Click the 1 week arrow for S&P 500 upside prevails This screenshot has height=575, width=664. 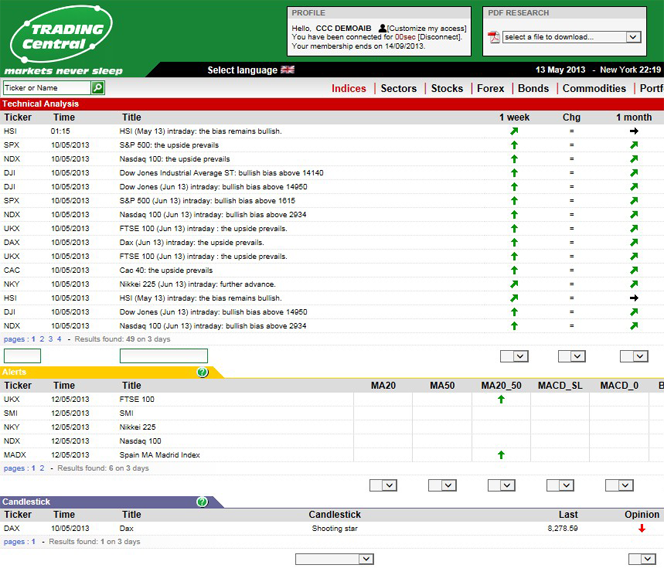514,145
